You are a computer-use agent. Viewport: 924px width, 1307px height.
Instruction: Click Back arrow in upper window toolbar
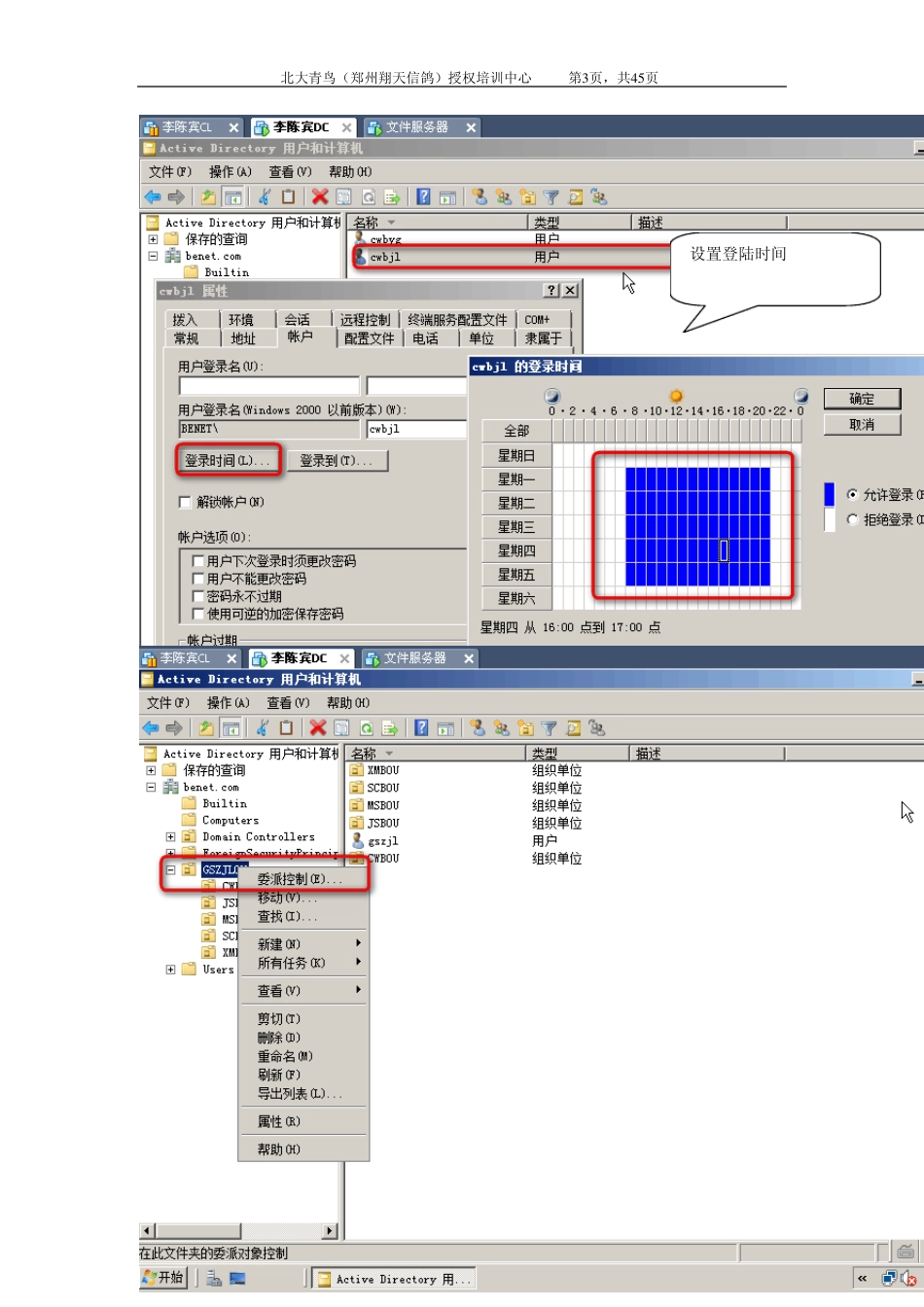tap(153, 197)
